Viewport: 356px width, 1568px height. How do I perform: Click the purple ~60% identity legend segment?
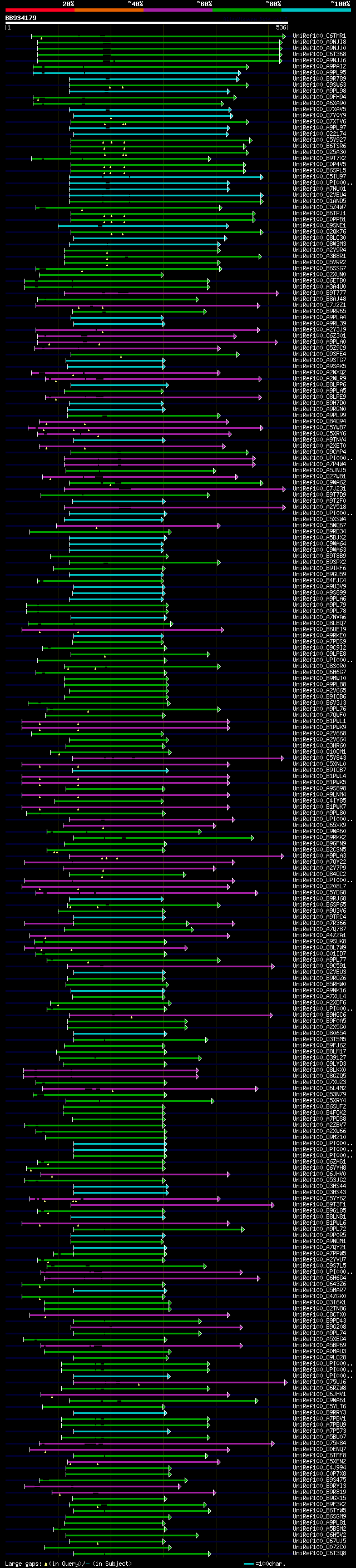179,10
